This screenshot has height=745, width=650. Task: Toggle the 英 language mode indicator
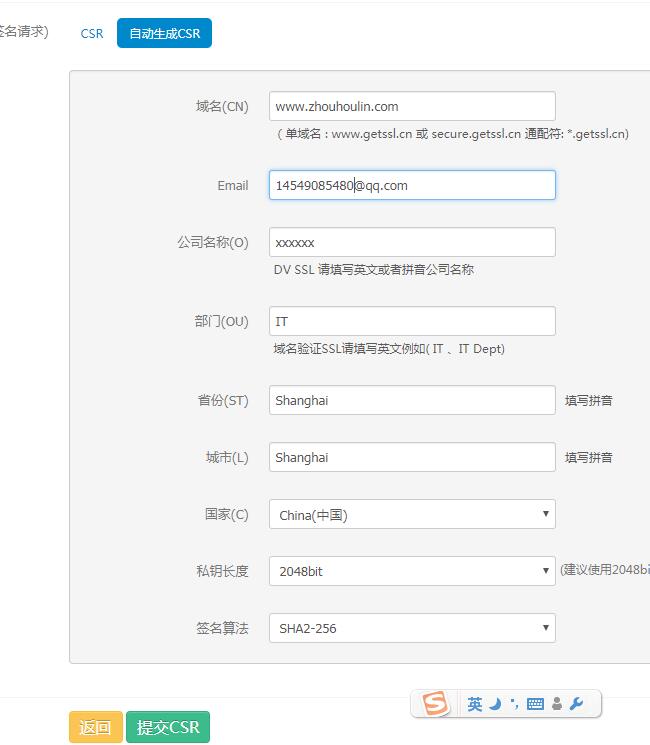pyautogui.click(x=474, y=704)
